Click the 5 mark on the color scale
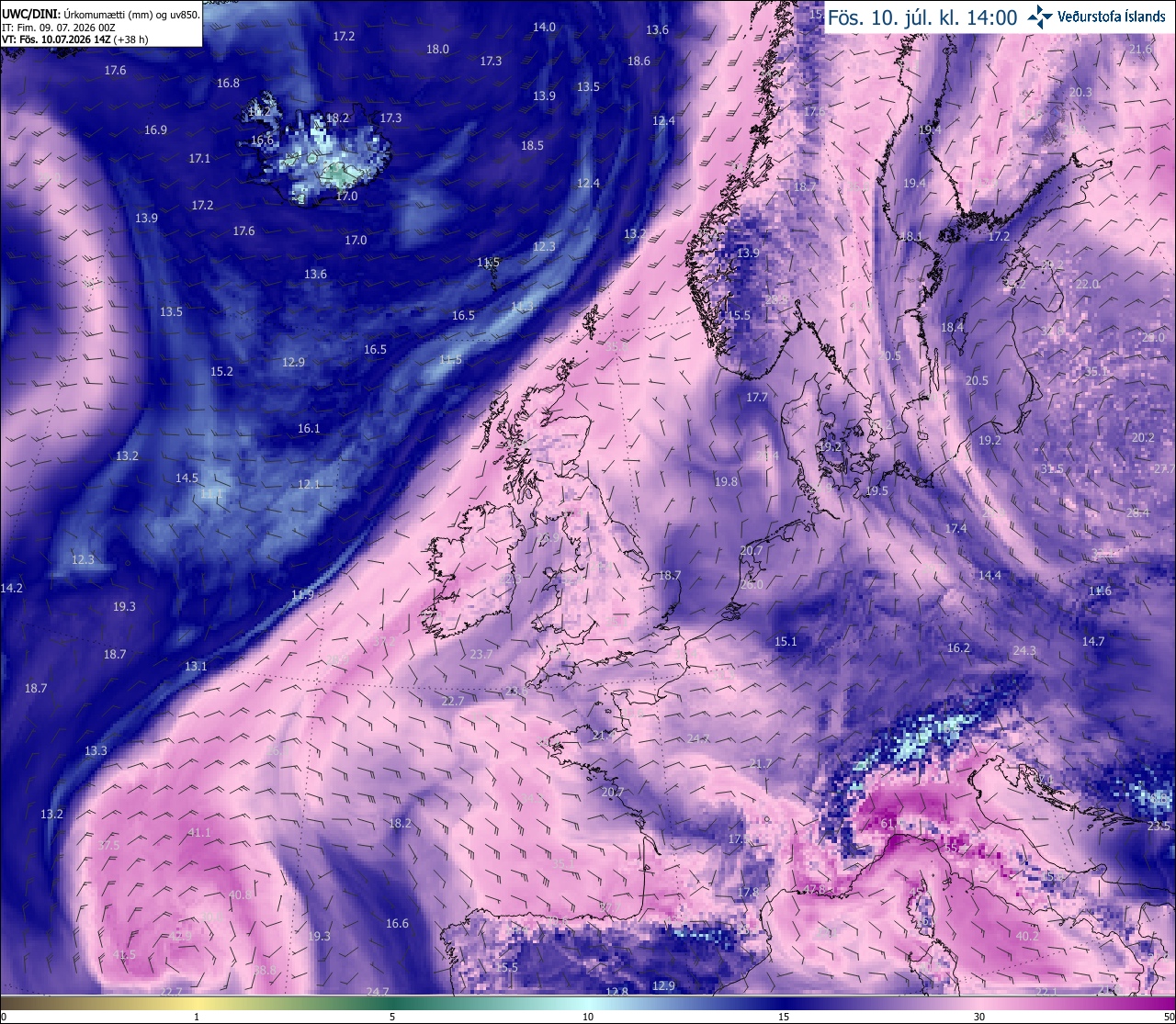The height and width of the screenshot is (1024, 1176). pos(392,1017)
